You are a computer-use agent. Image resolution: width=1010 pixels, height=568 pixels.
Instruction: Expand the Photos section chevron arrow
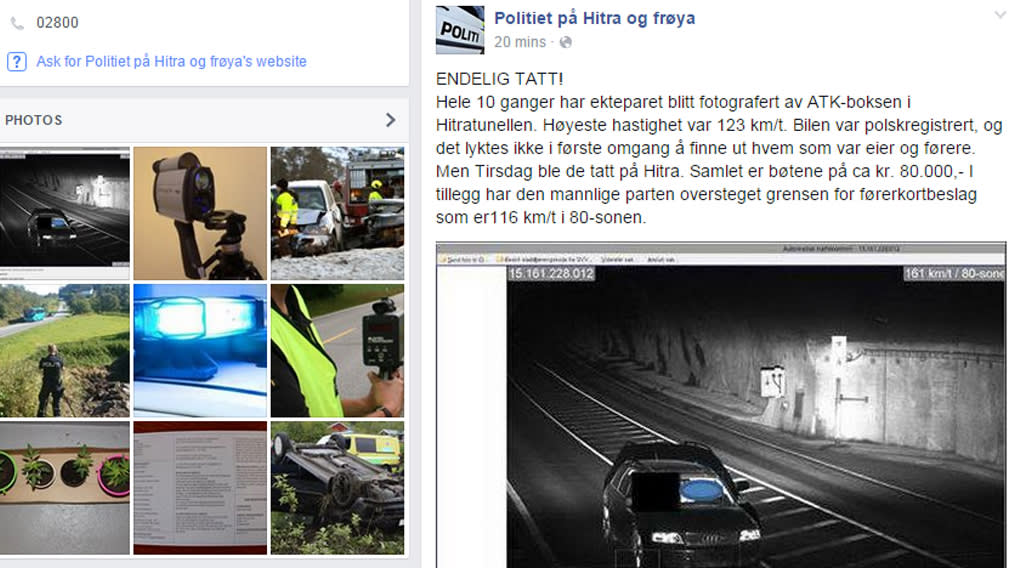pos(390,120)
